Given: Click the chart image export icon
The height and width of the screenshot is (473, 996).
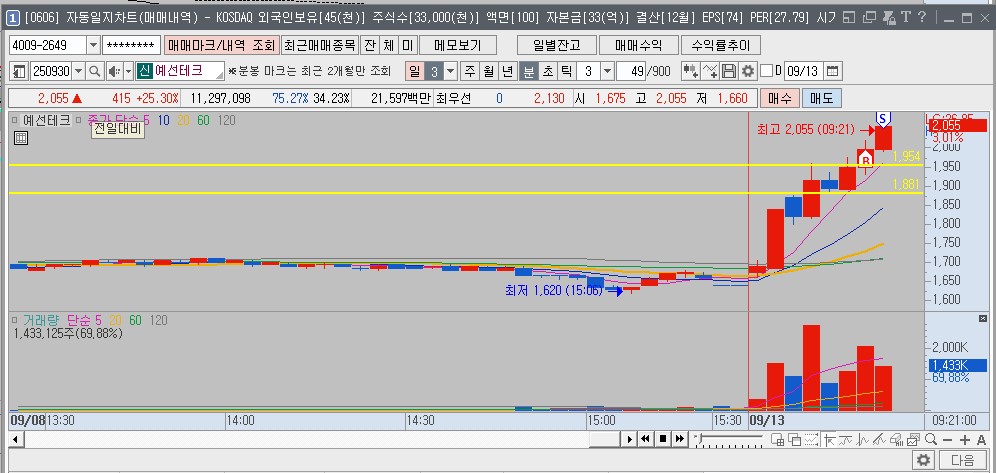Looking at the screenshot, I should coord(913,439).
